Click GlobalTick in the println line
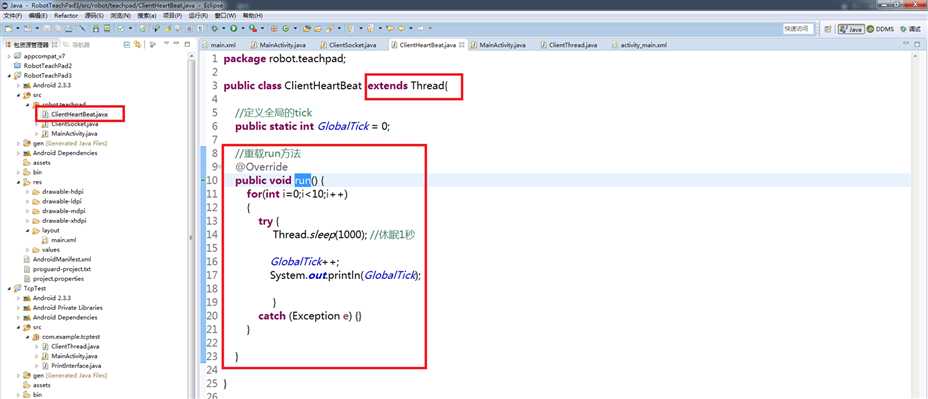This screenshot has width=928, height=399. tap(389, 275)
